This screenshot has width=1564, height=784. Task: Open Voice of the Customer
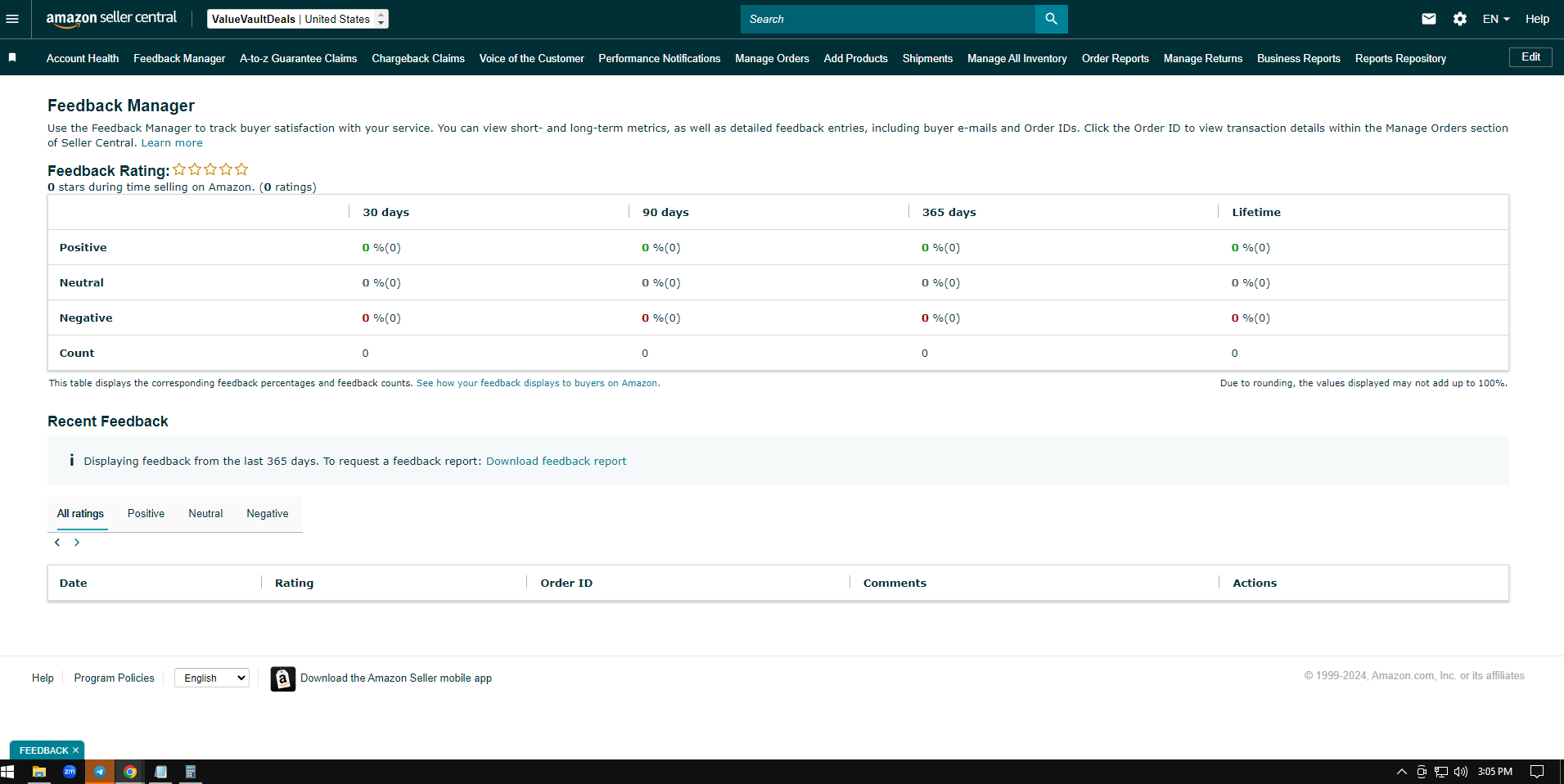pos(532,58)
